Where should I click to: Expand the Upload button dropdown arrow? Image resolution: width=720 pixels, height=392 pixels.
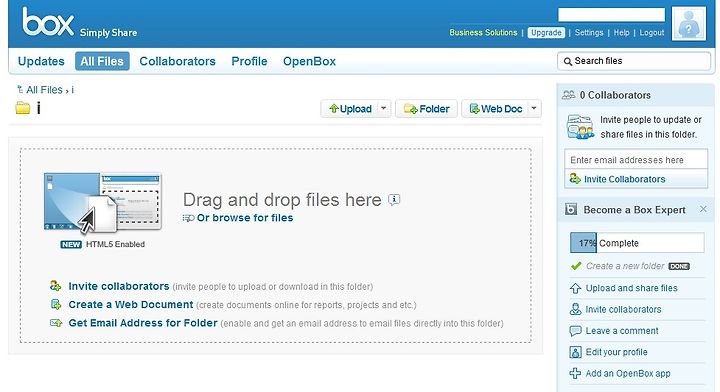point(383,109)
